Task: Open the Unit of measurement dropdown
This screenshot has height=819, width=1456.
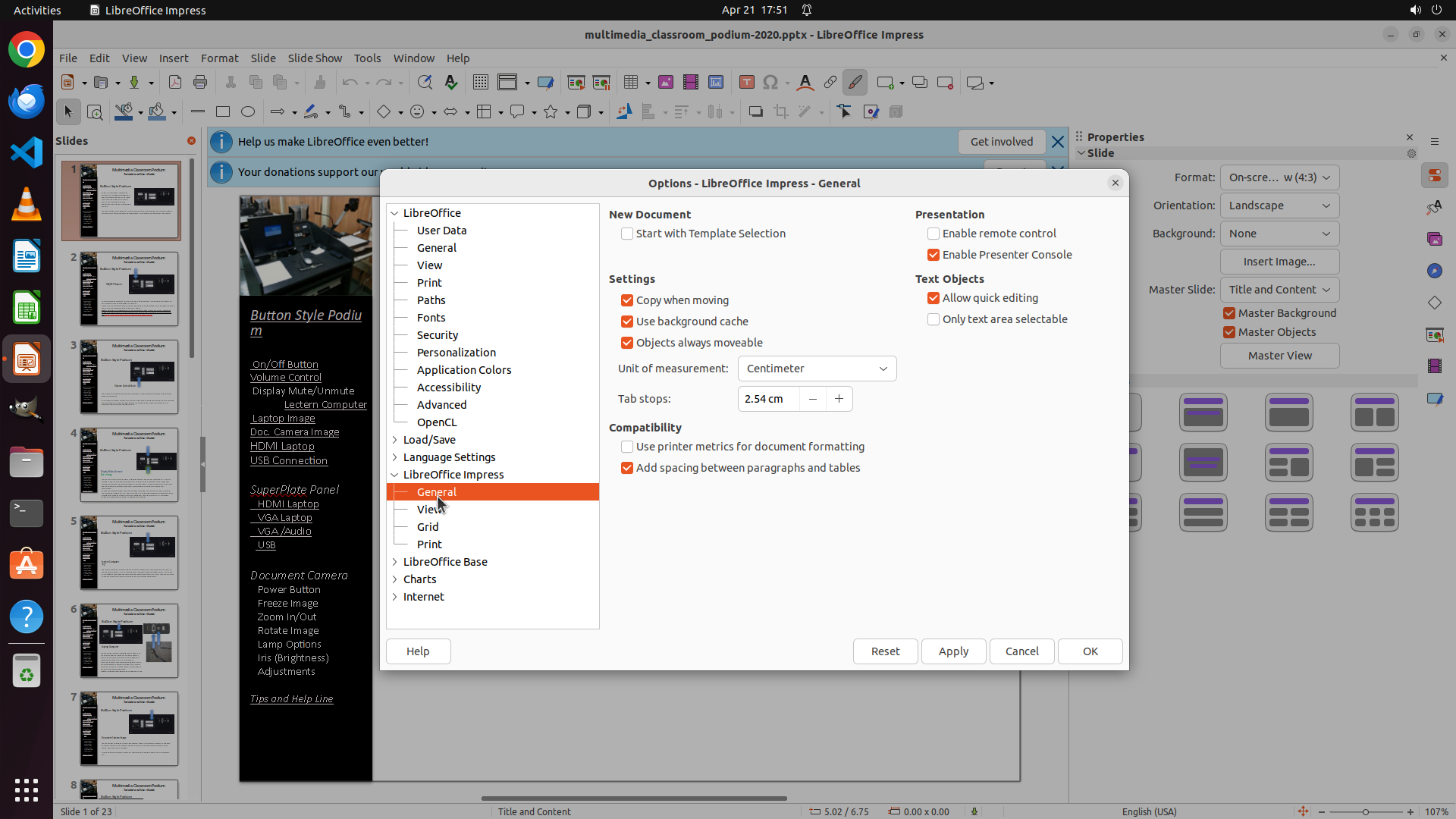Action: coord(817,369)
